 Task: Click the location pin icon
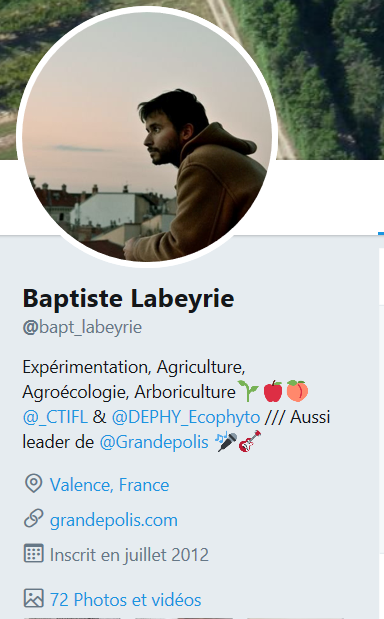34,484
